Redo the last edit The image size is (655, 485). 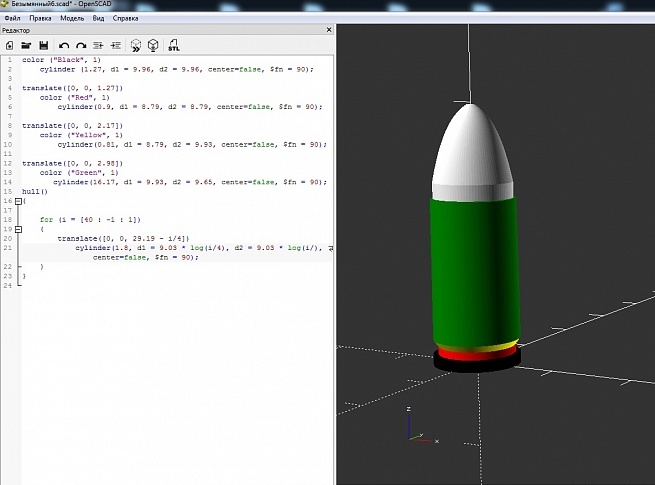click(80, 45)
